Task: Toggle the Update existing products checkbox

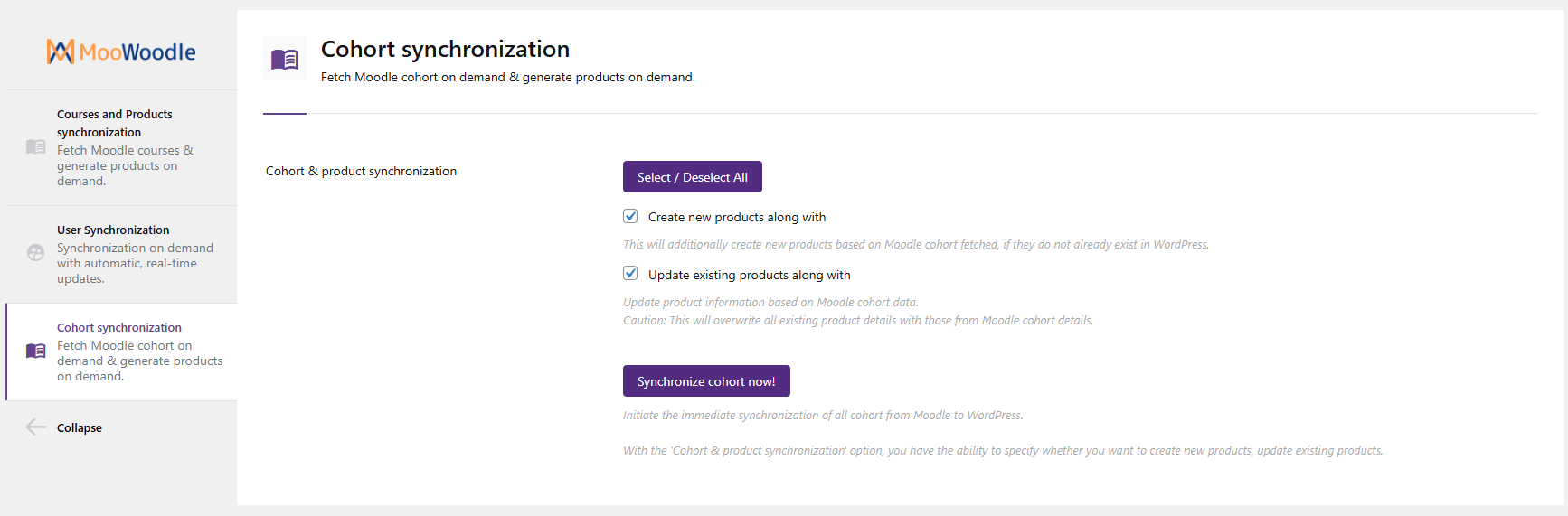Action: [630, 274]
